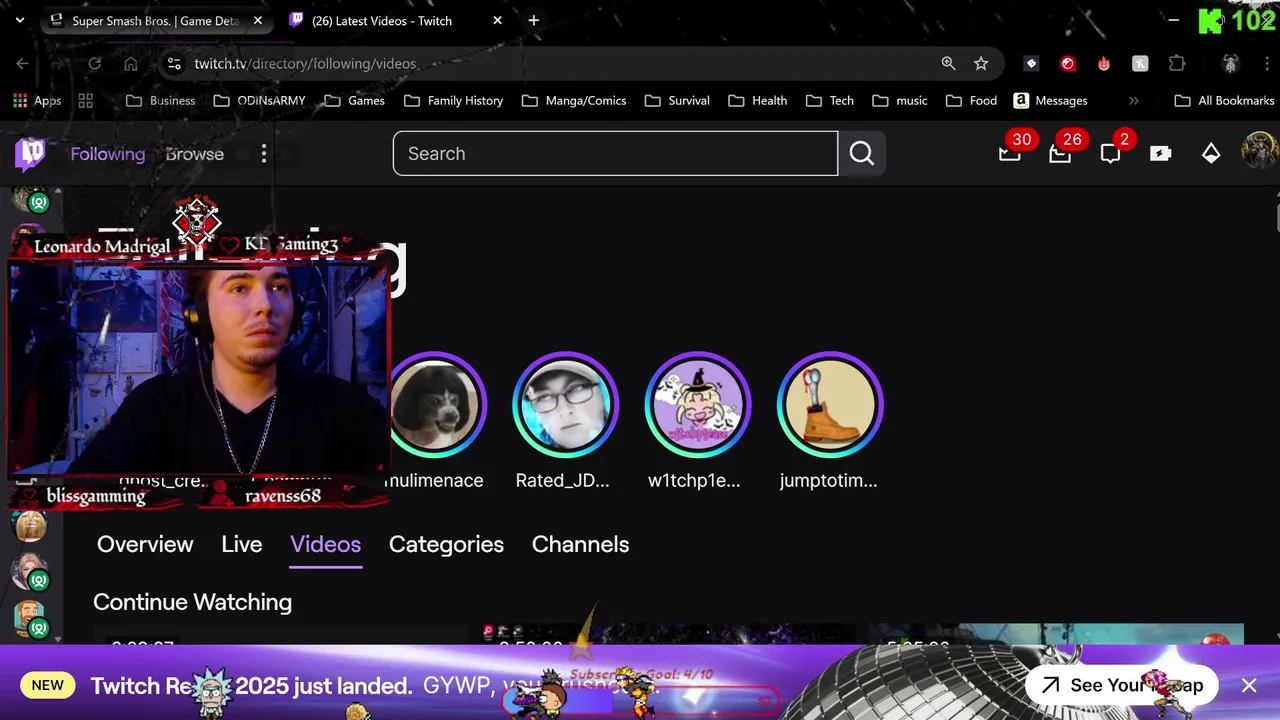
Task: Click the flame extension icon
Action: [1104, 63]
